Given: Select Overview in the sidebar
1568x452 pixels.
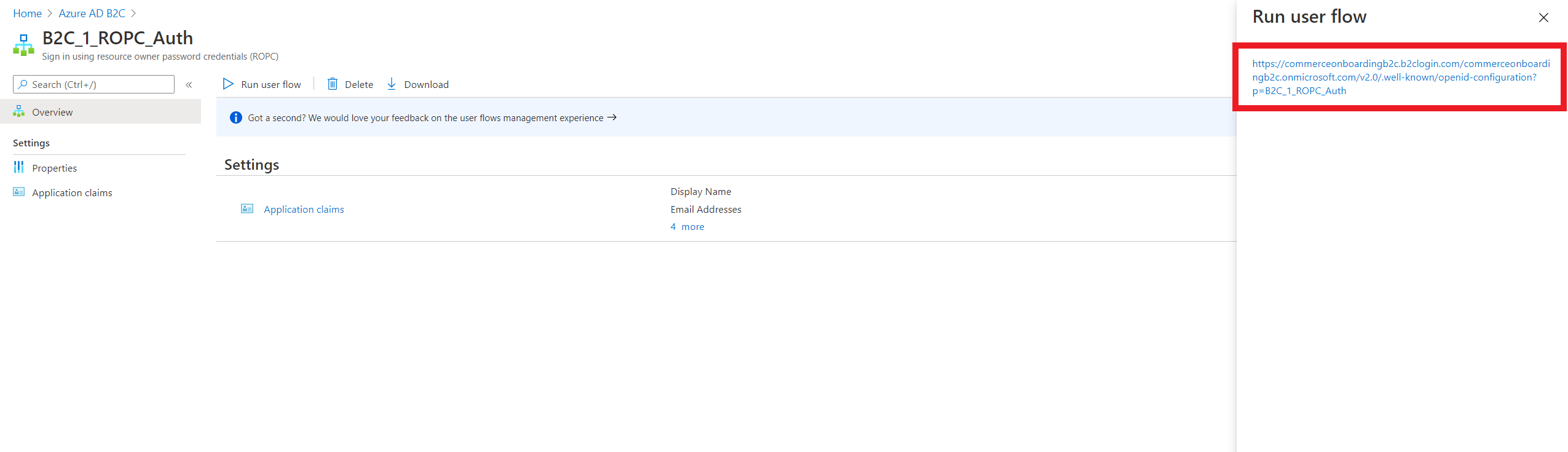Looking at the screenshot, I should (x=100, y=112).
